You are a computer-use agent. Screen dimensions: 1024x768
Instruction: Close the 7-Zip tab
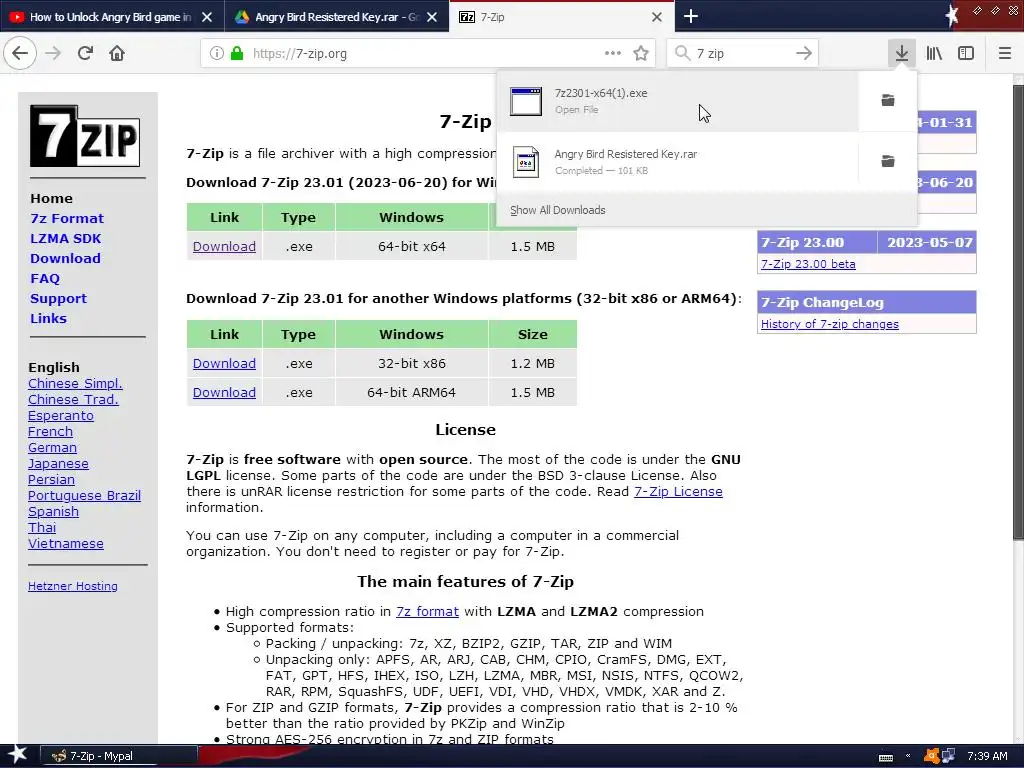tap(657, 17)
